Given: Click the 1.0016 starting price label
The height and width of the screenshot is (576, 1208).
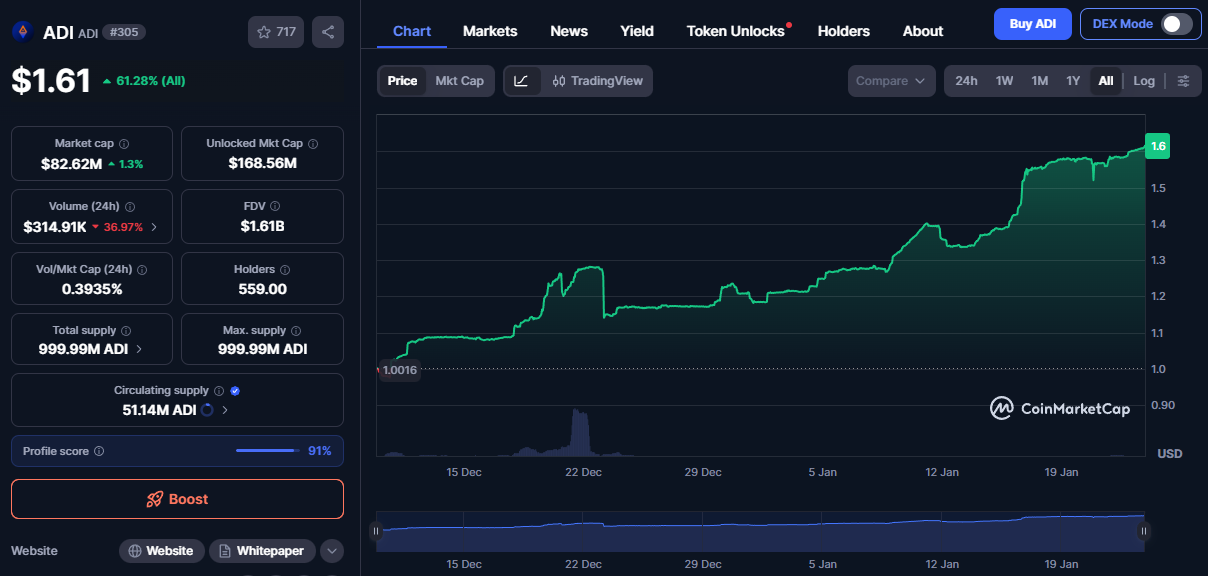Looking at the screenshot, I should pyautogui.click(x=398, y=370).
